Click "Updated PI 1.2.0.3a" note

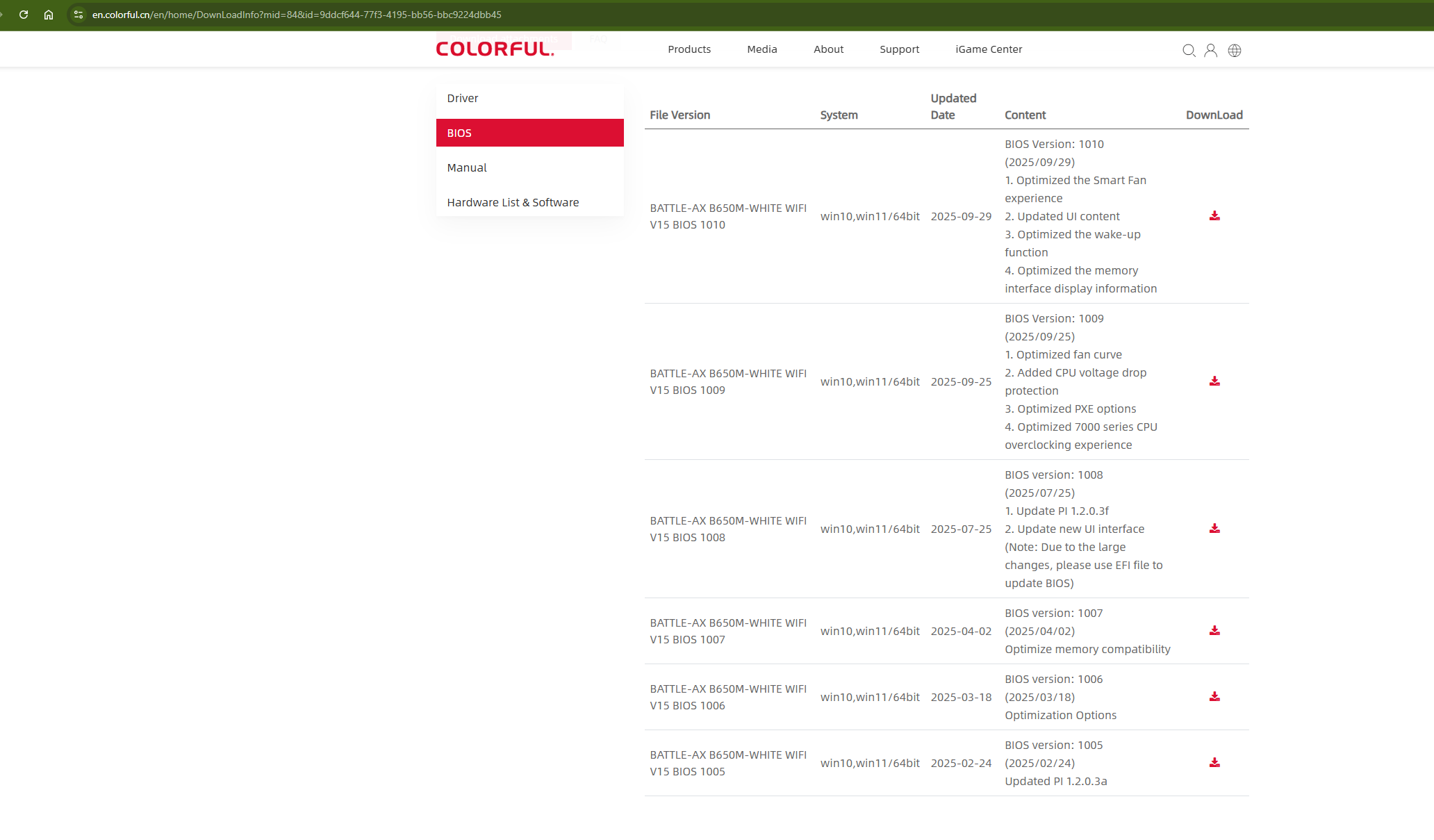point(1056,782)
